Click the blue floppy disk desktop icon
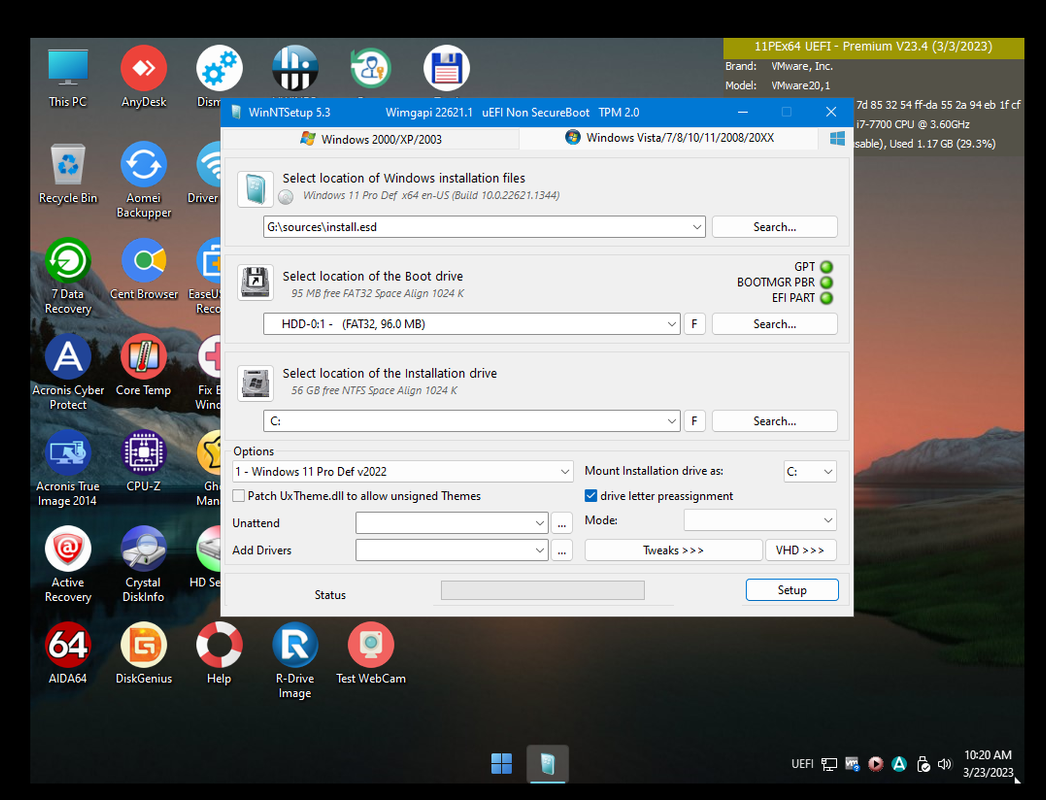Image resolution: width=1046 pixels, height=800 pixels. click(x=446, y=68)
